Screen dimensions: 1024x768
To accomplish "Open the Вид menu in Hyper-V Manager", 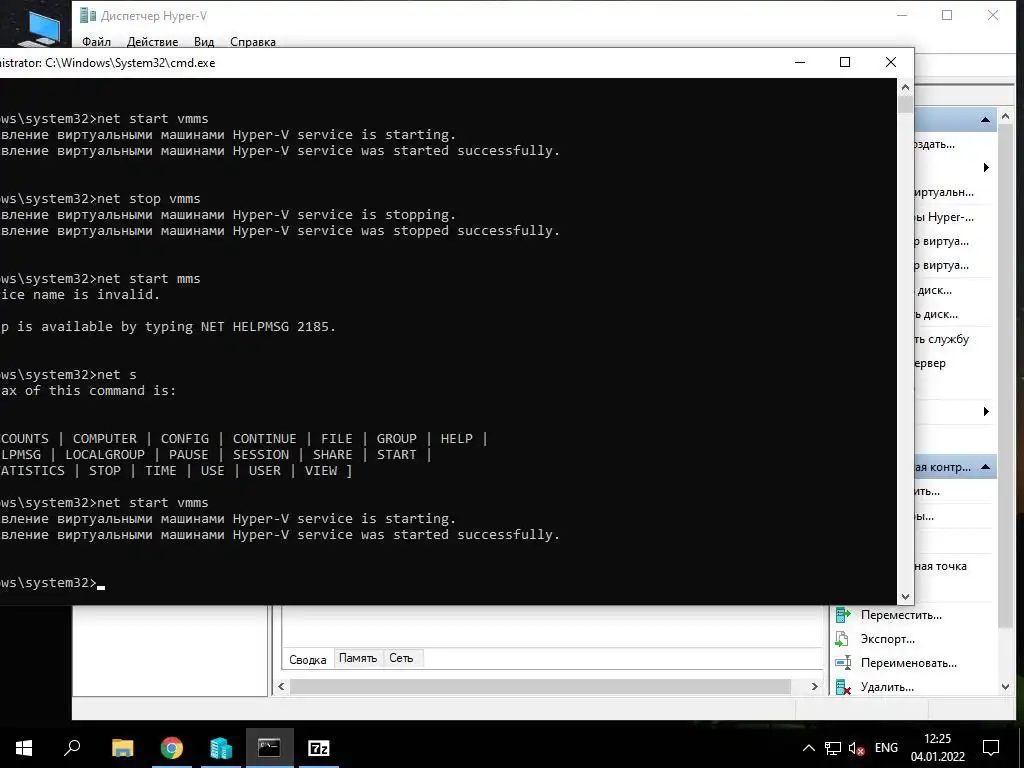I will point(204,42).
